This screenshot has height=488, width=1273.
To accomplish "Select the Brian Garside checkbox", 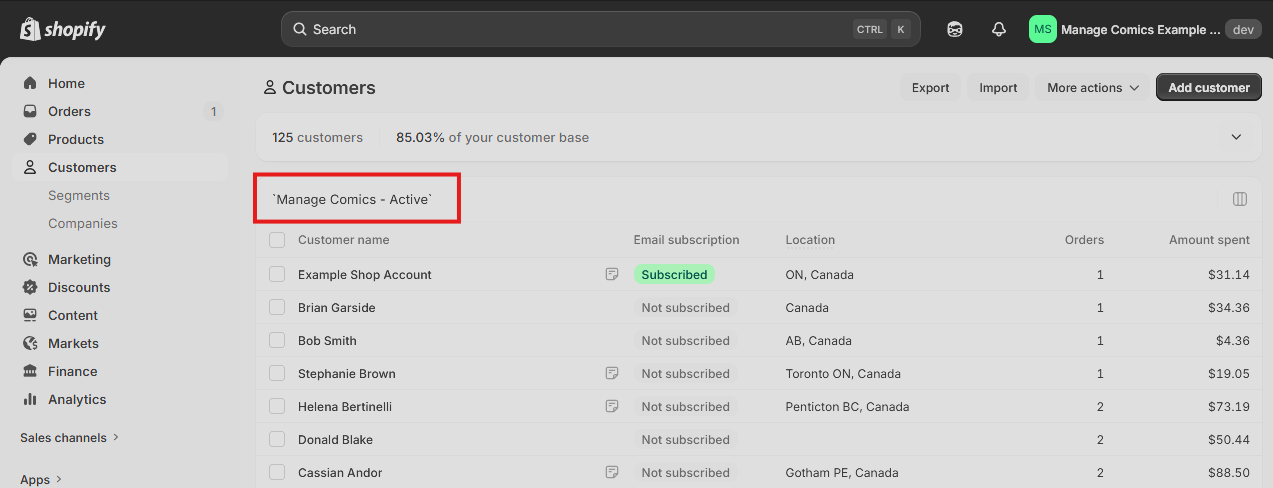I will coord(277,307).
